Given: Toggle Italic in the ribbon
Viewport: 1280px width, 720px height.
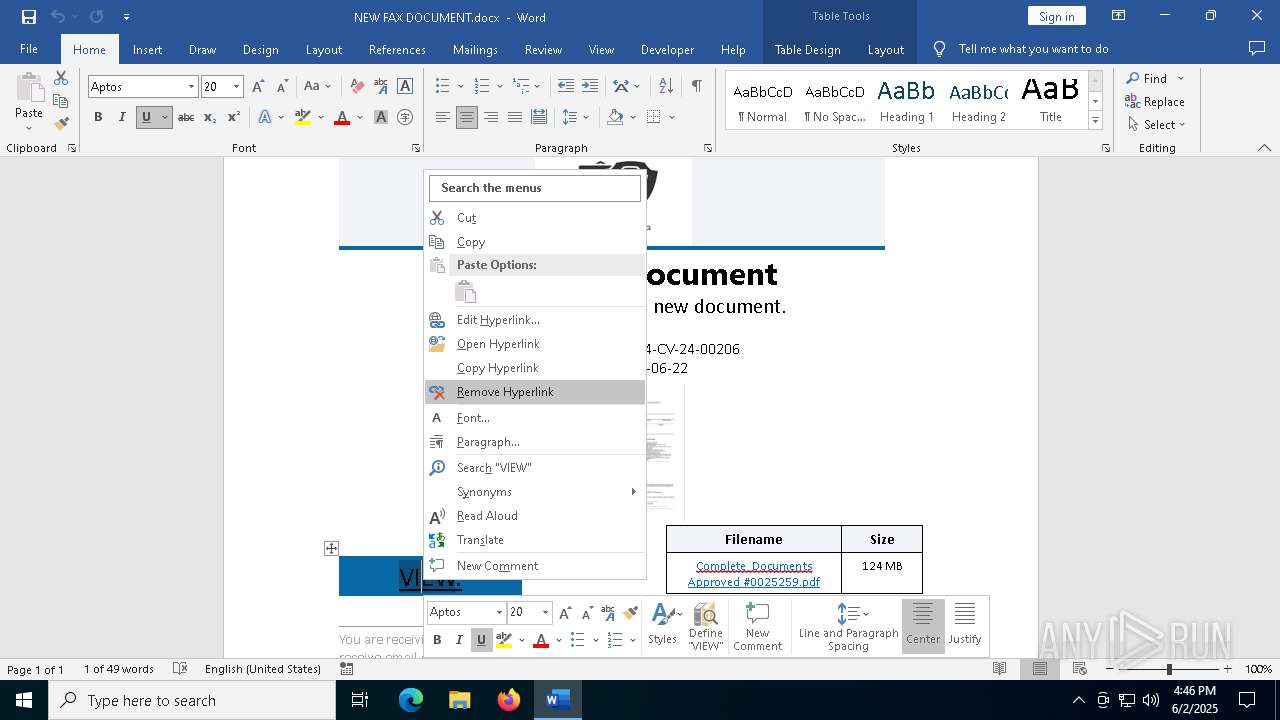Looking at the screenshot, I should tap(122, 117).
